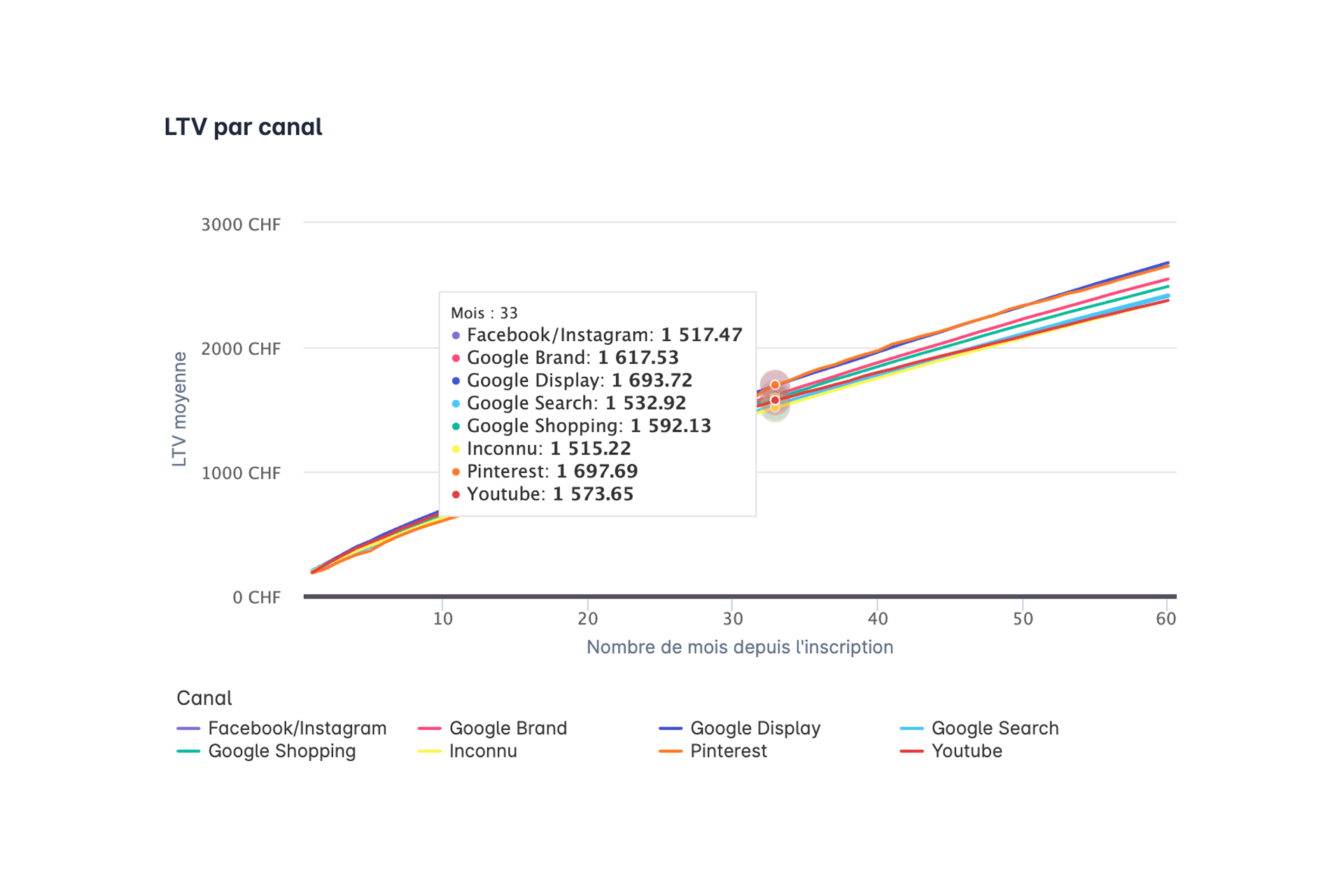Toggle Google Brand legend entry
The height and width of the screenshot is (896, 1344).
pos(492,728)
